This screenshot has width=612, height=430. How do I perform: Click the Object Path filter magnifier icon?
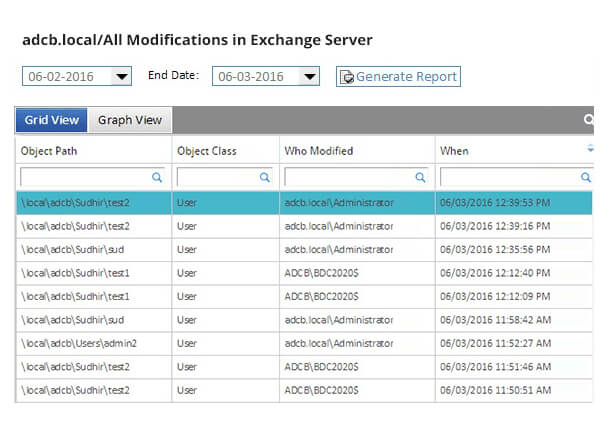pyautogui.click(x=157, y=177)
